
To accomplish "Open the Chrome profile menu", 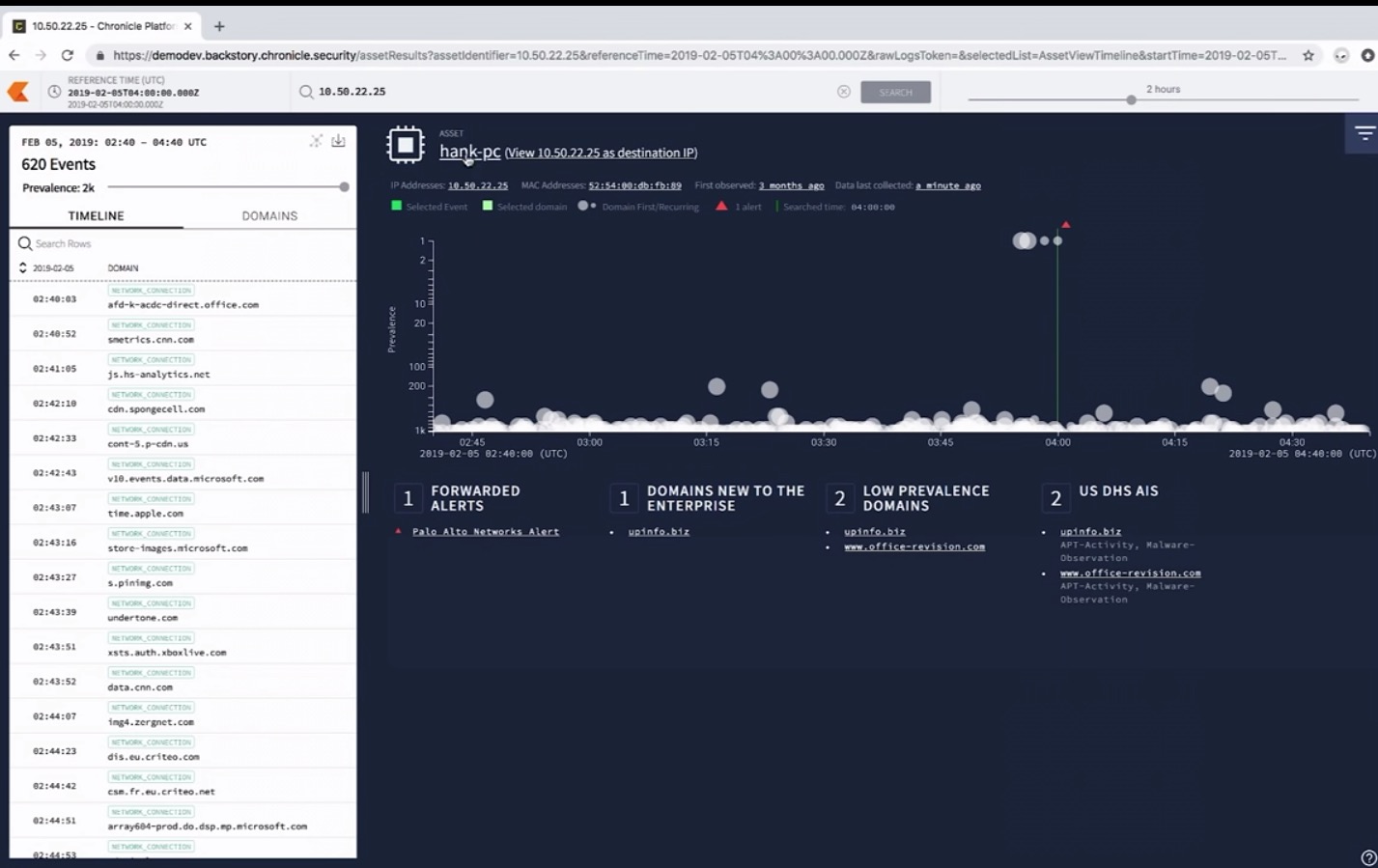I will [x=1341, y=56].
